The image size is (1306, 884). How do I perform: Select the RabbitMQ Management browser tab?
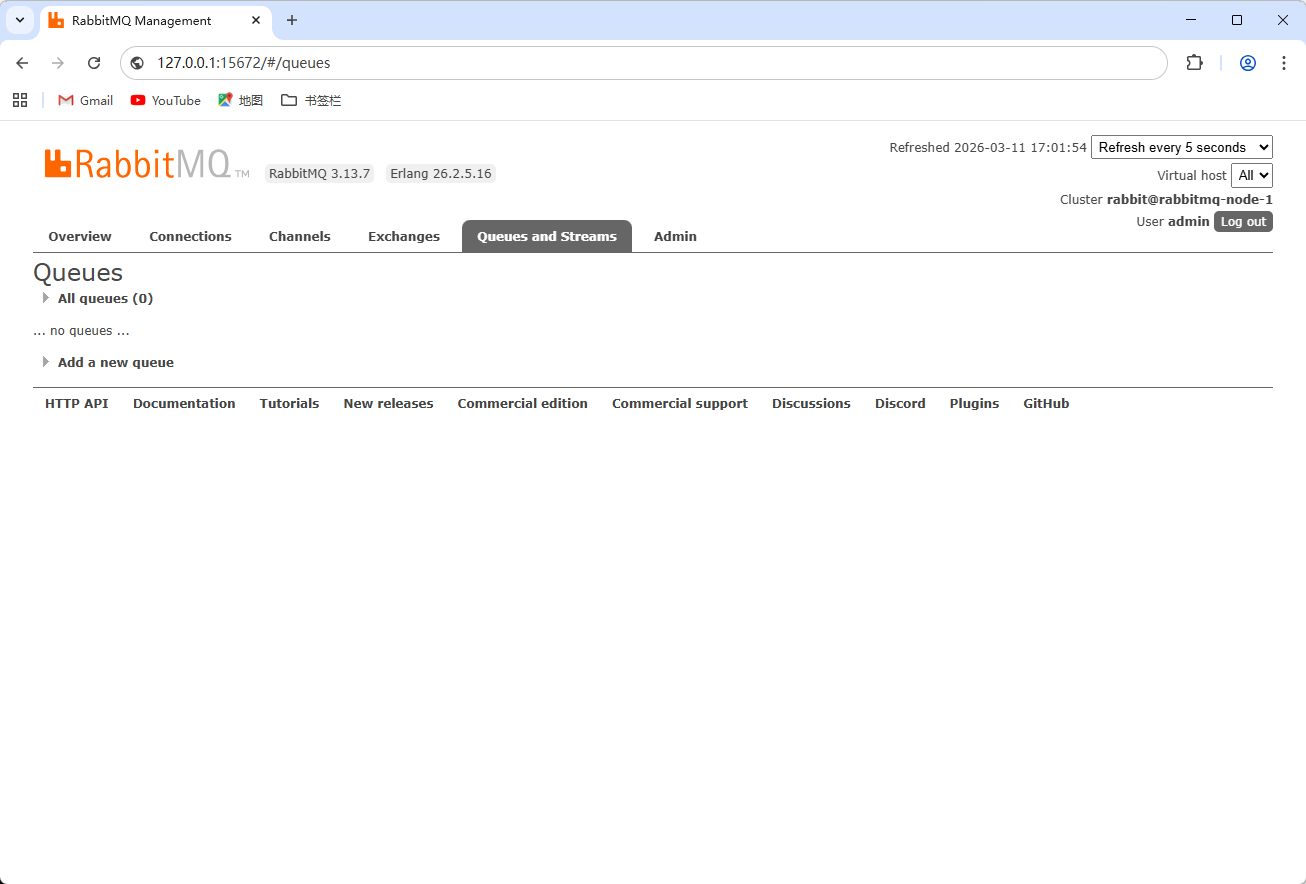click(156, 20)
